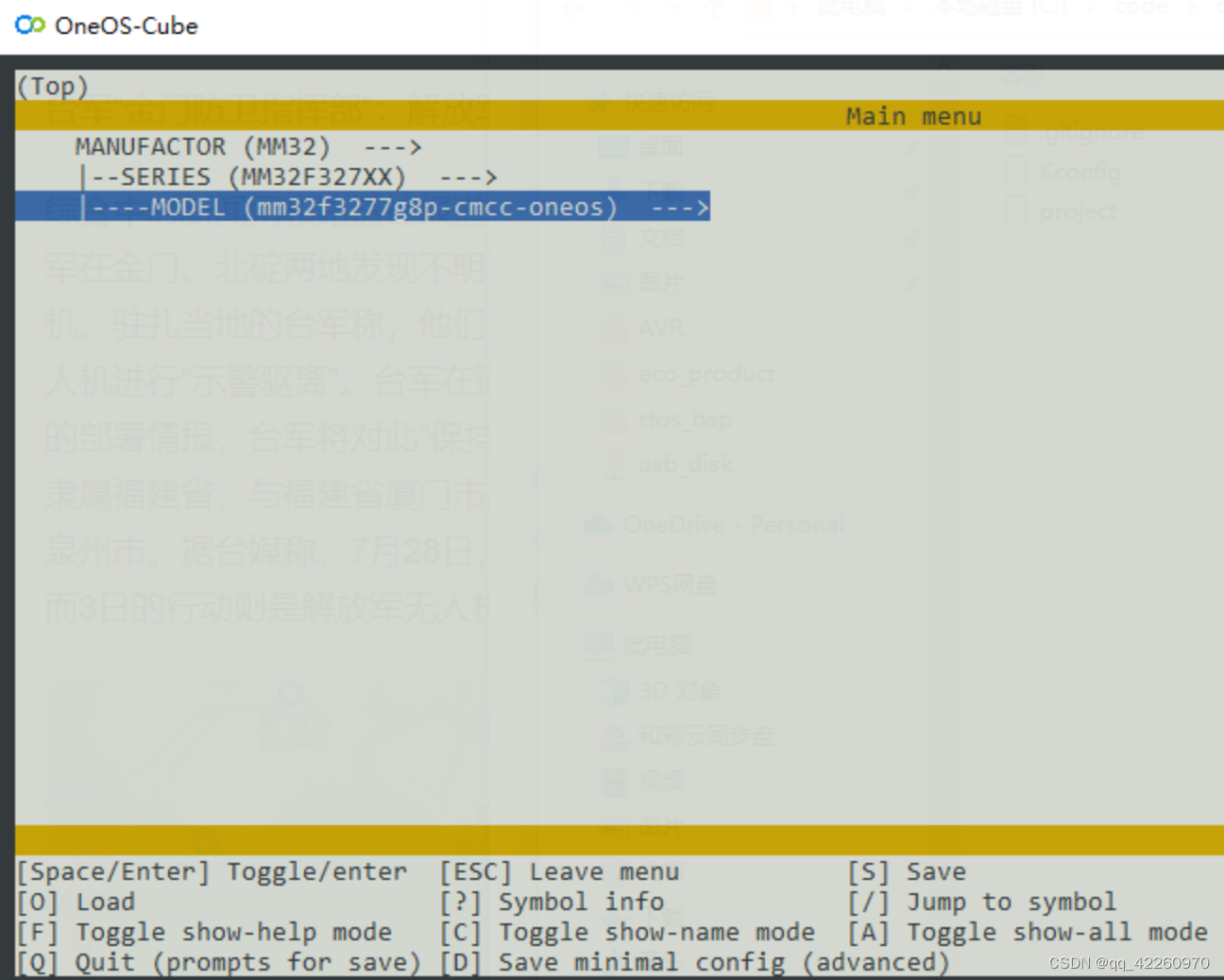Click the [C] Toggle show-name mode hint
The image size is (1224, 980).
pyautogui.click(x=627, y=932)
